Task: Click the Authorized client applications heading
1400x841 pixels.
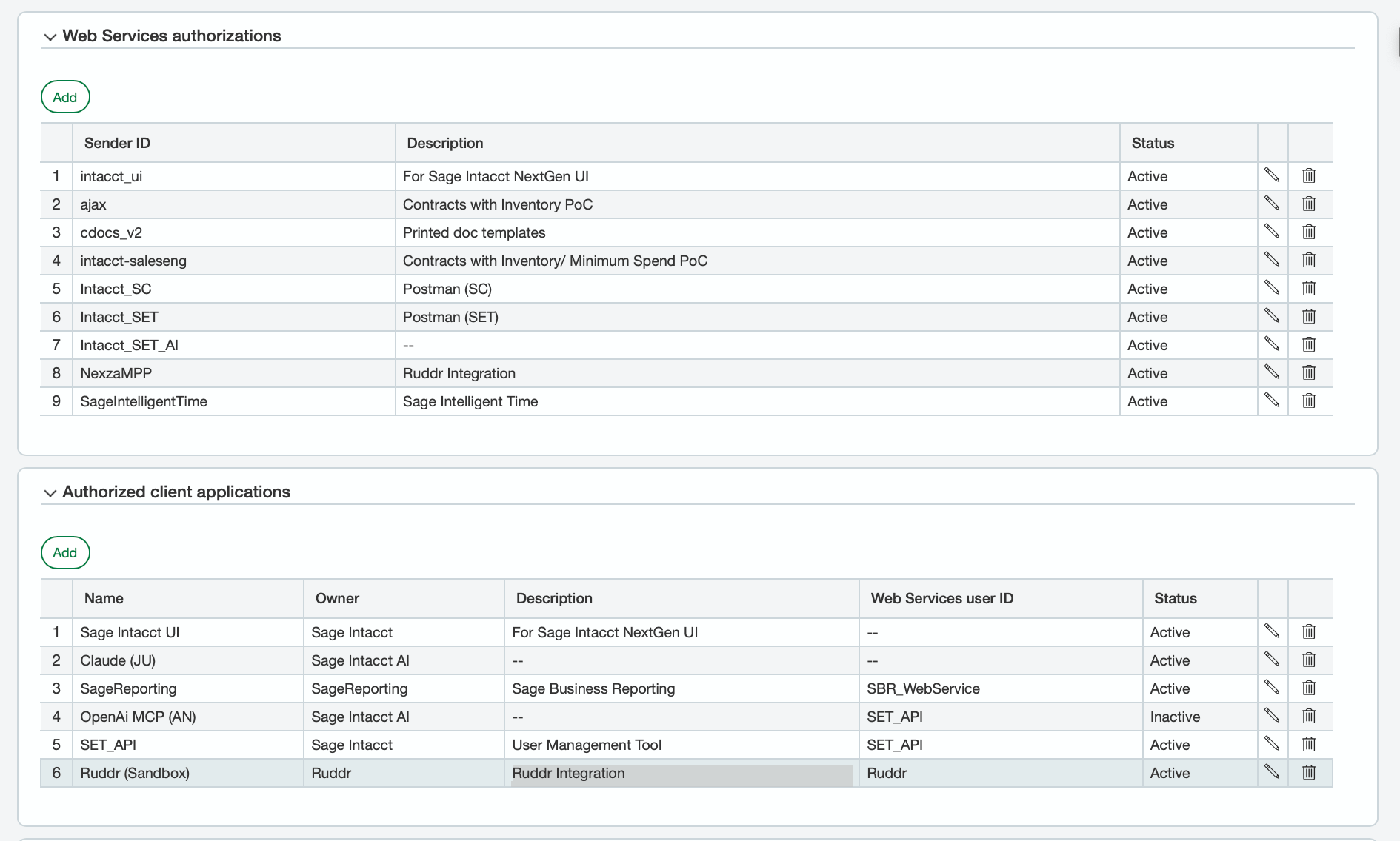Action: click(x=176, y=492)
